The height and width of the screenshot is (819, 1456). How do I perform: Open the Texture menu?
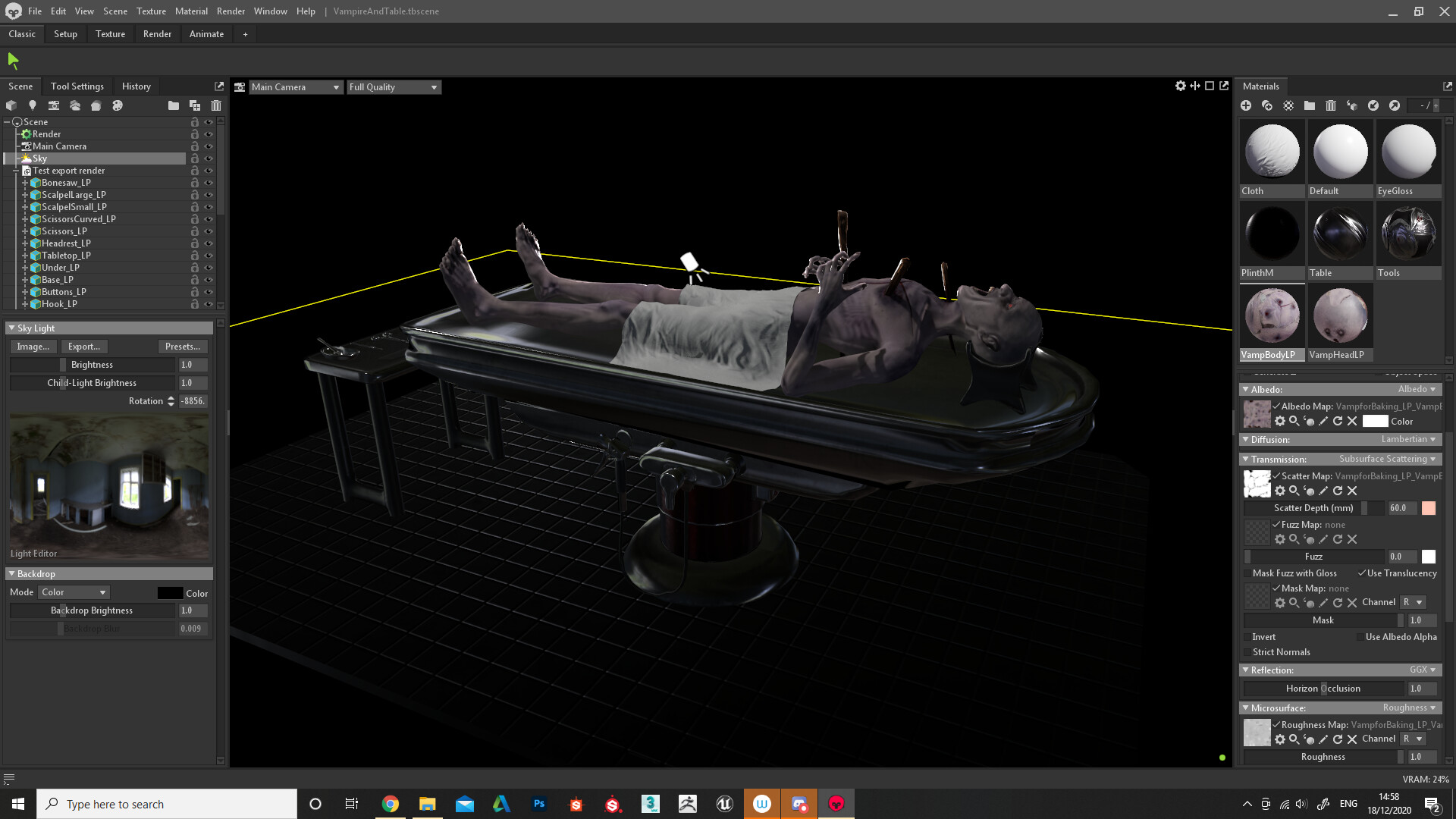[151, 11]
